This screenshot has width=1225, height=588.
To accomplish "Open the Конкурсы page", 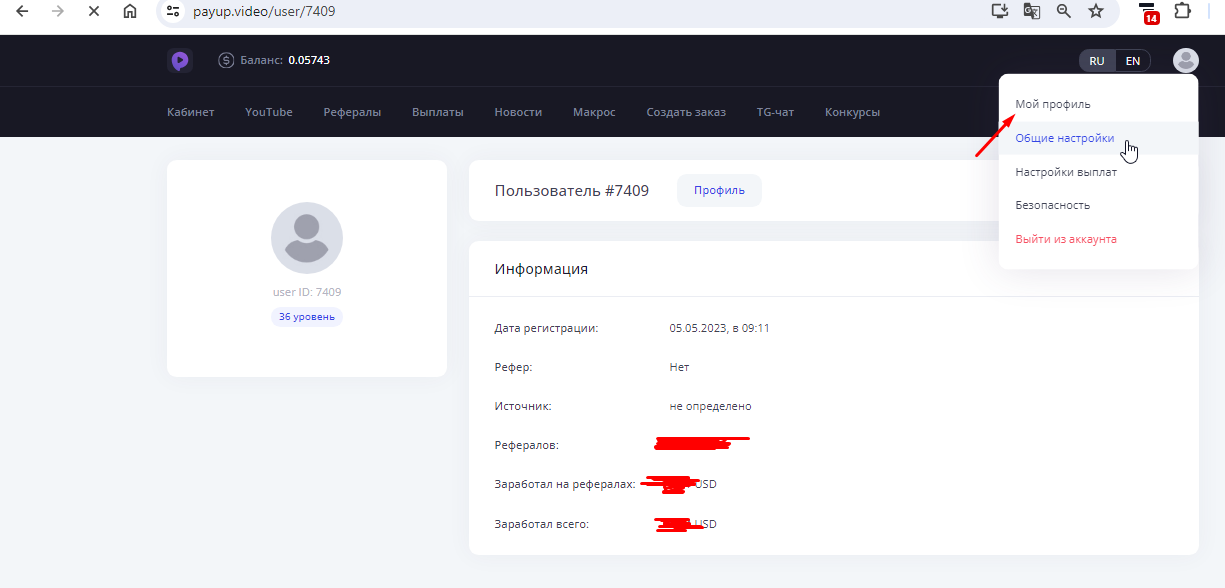I will pos(852,112).
